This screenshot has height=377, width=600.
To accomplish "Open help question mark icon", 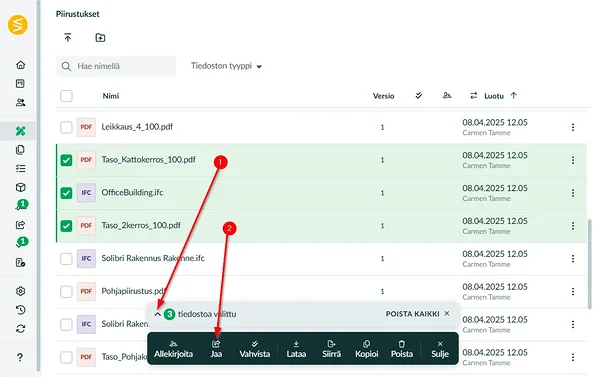I will click(x=20, y=357).
